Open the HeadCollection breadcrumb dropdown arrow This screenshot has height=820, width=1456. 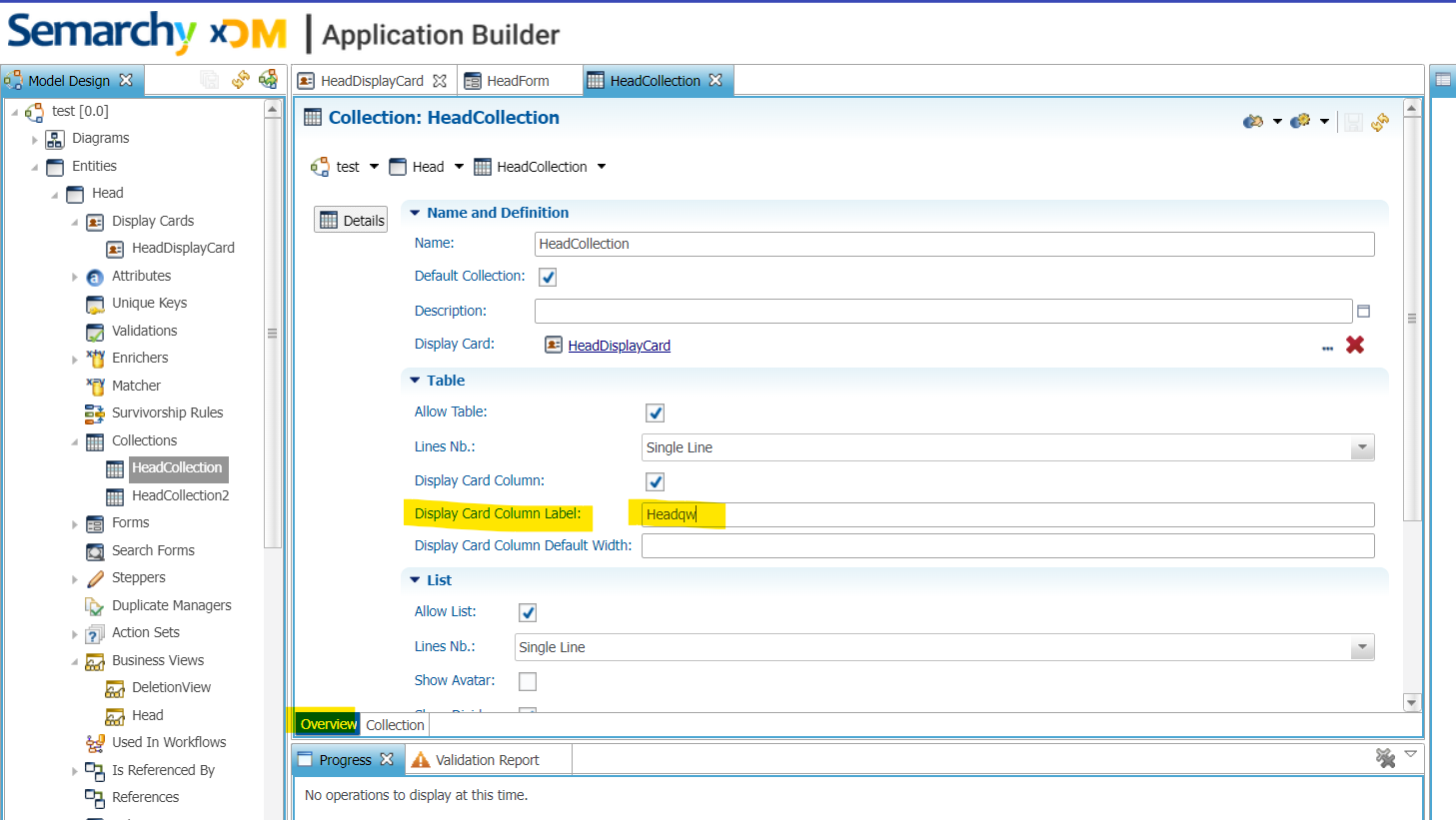(x=602, y=167)
